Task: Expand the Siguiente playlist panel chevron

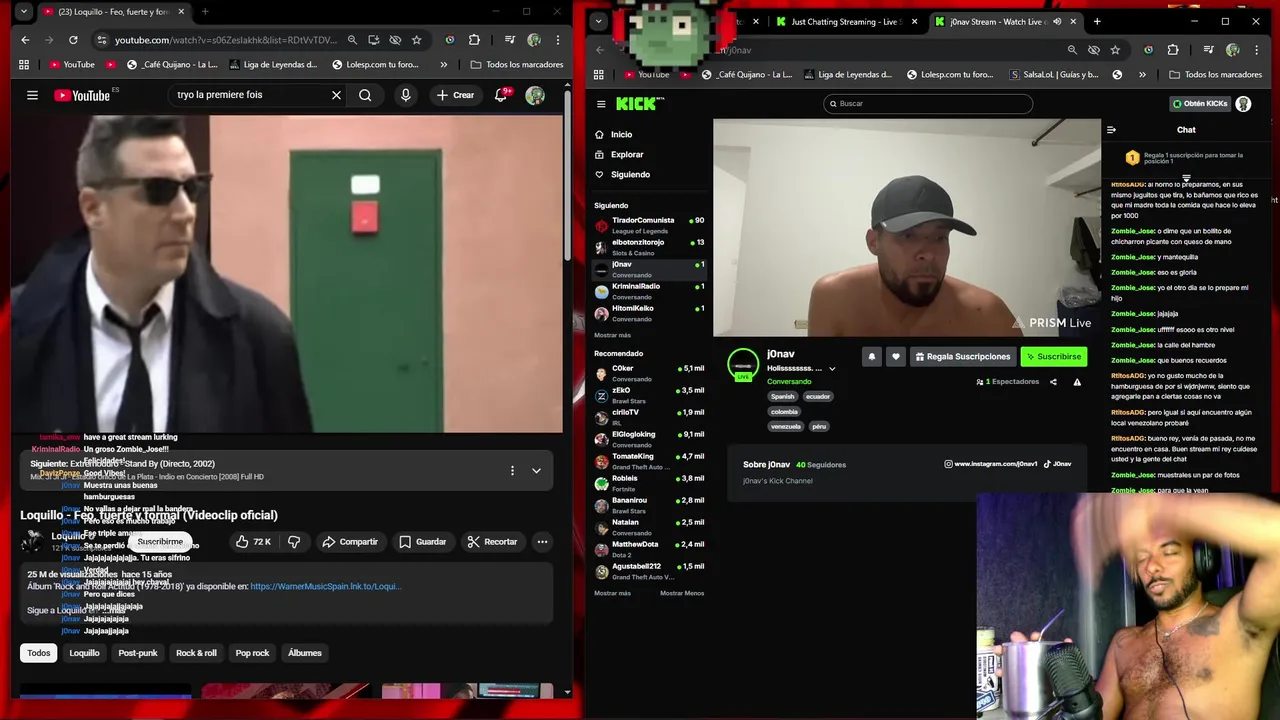Action: [x=536, y=470]
